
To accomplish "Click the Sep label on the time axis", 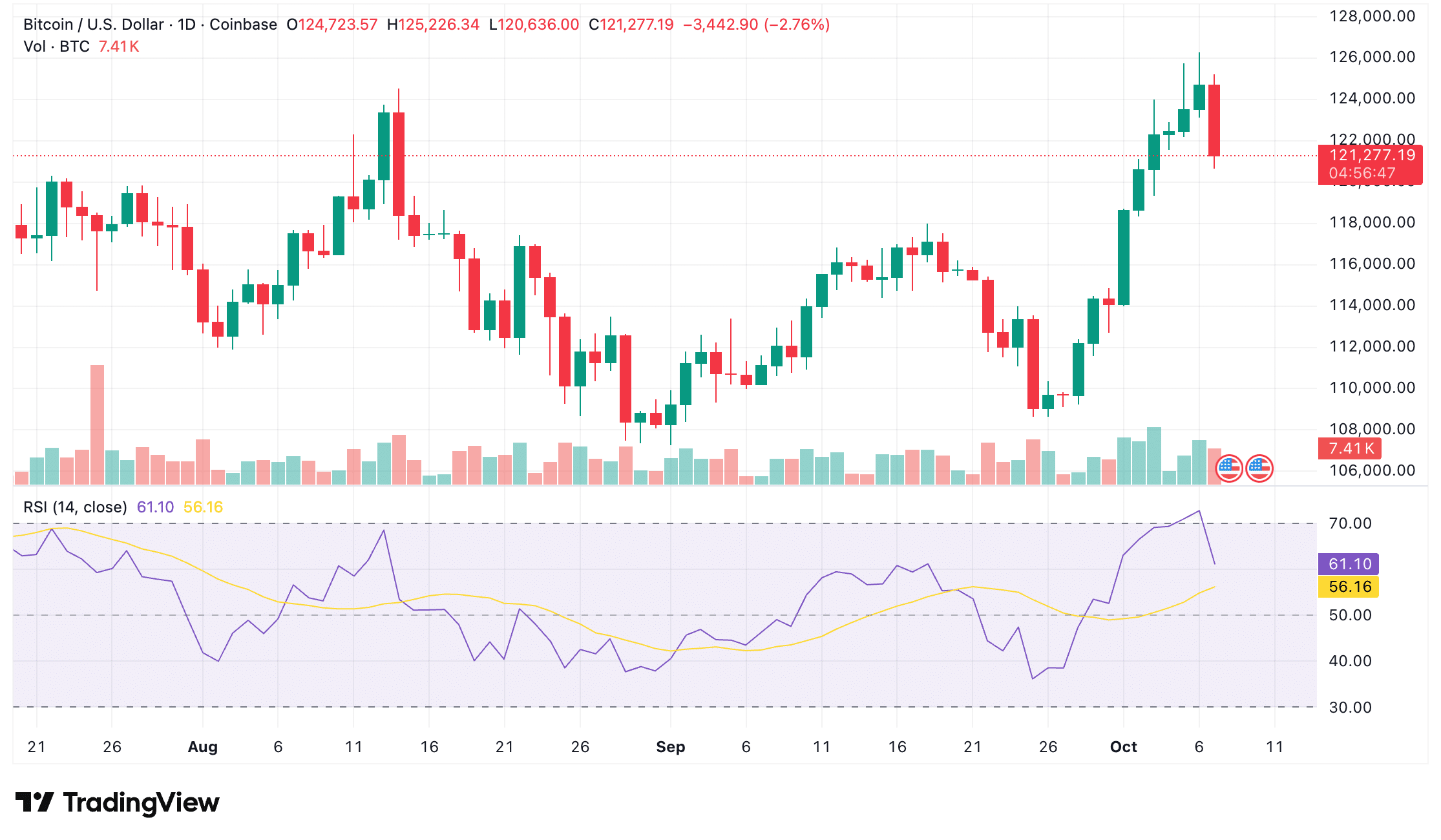I will point(670,747).
